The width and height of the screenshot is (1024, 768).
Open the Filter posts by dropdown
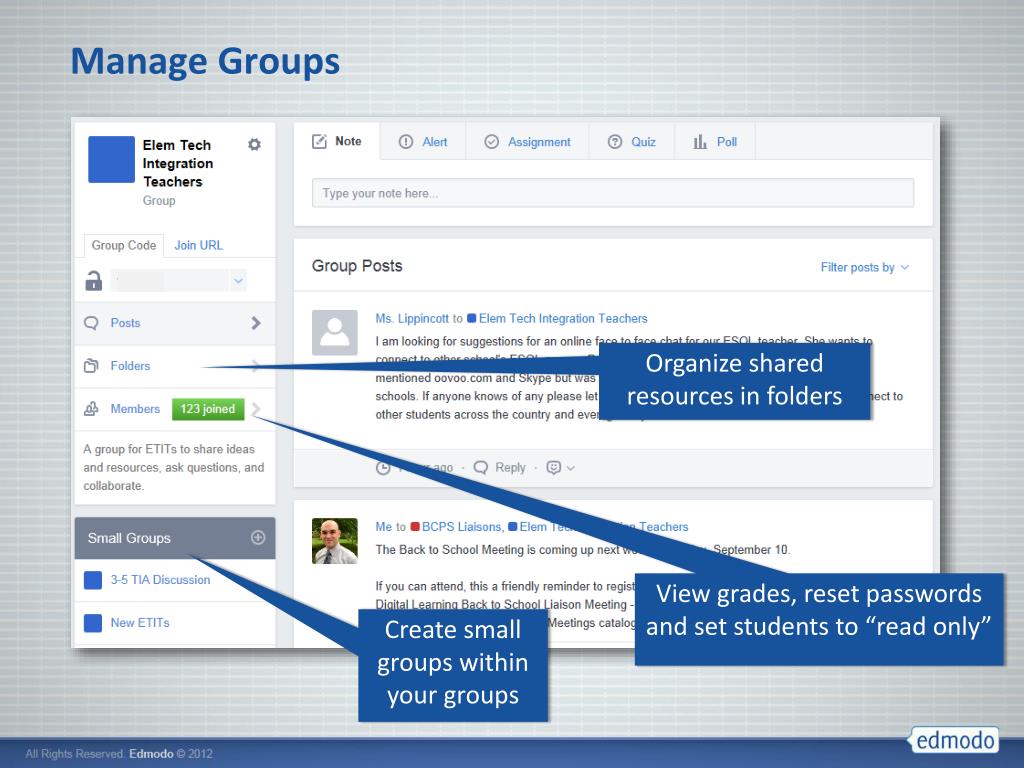tap(865, 267)
